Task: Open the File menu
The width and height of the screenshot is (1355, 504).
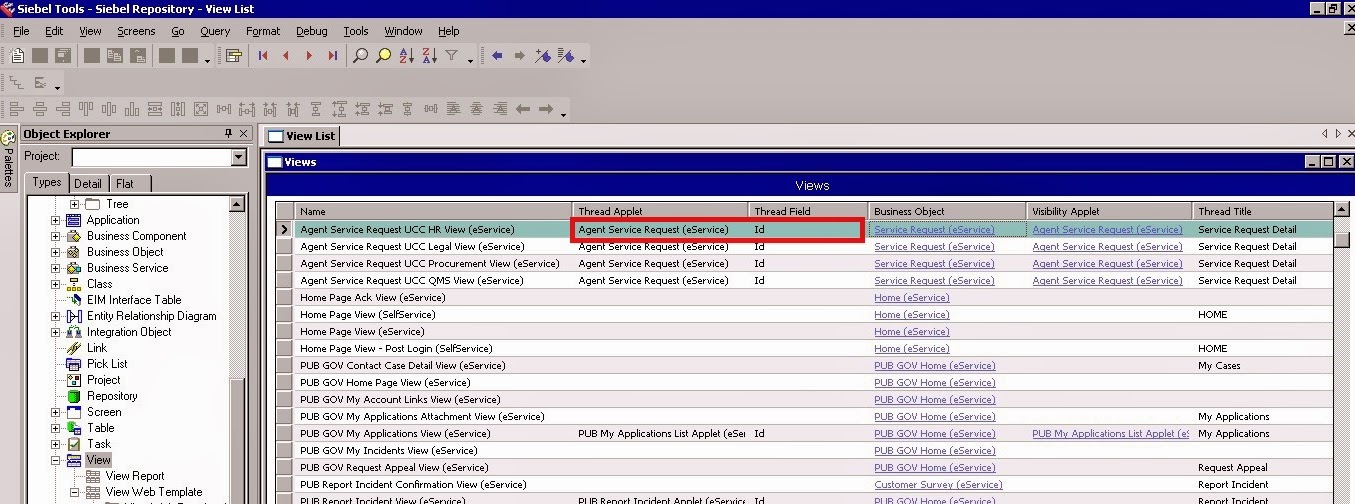Action: pyautogui.click(x=21, y=31)
